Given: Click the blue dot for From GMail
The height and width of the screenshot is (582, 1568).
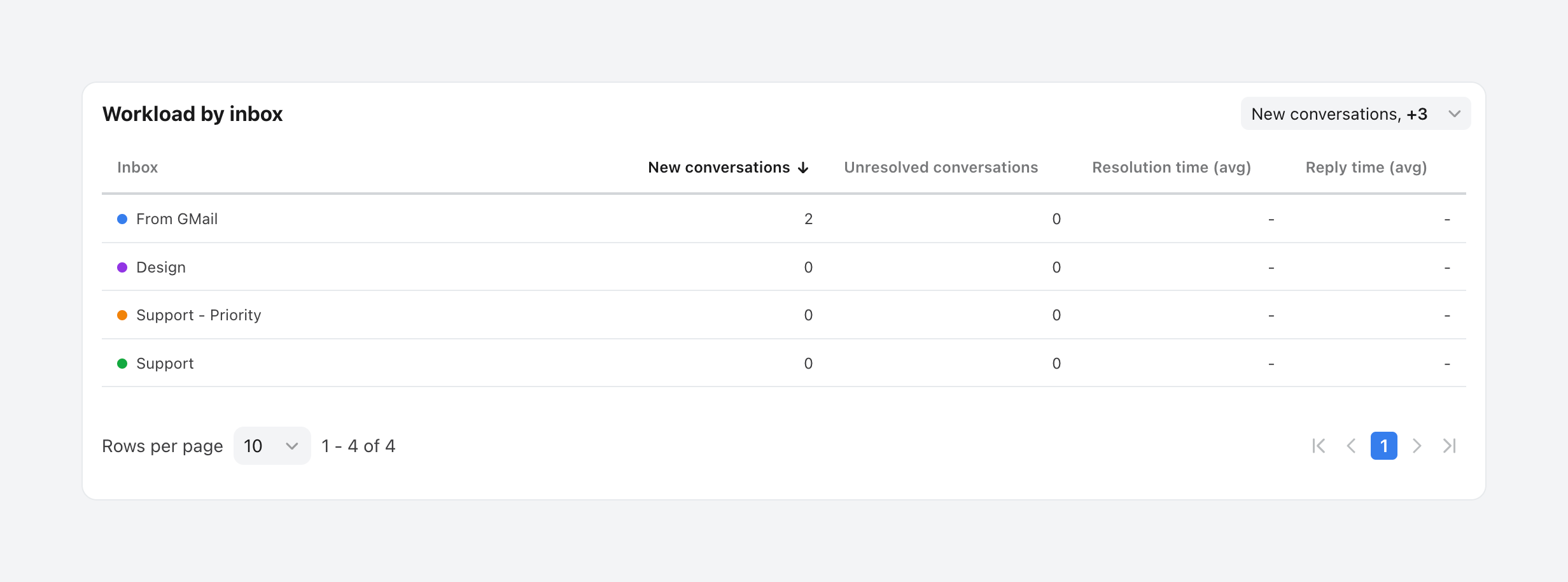Looking at the screenshot, I should 122,219.
